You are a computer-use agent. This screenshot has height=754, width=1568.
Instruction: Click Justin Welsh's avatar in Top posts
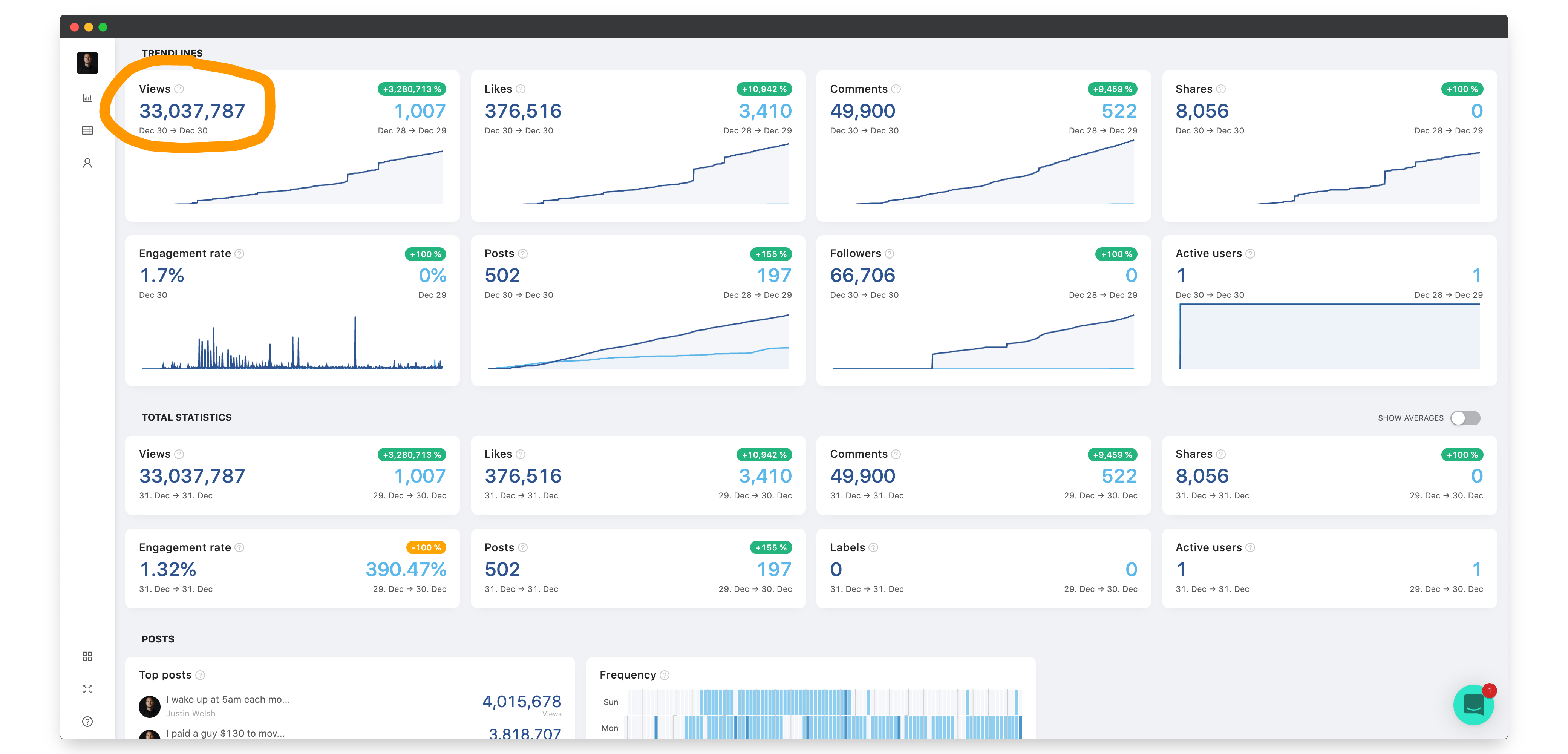coord(149,706)
